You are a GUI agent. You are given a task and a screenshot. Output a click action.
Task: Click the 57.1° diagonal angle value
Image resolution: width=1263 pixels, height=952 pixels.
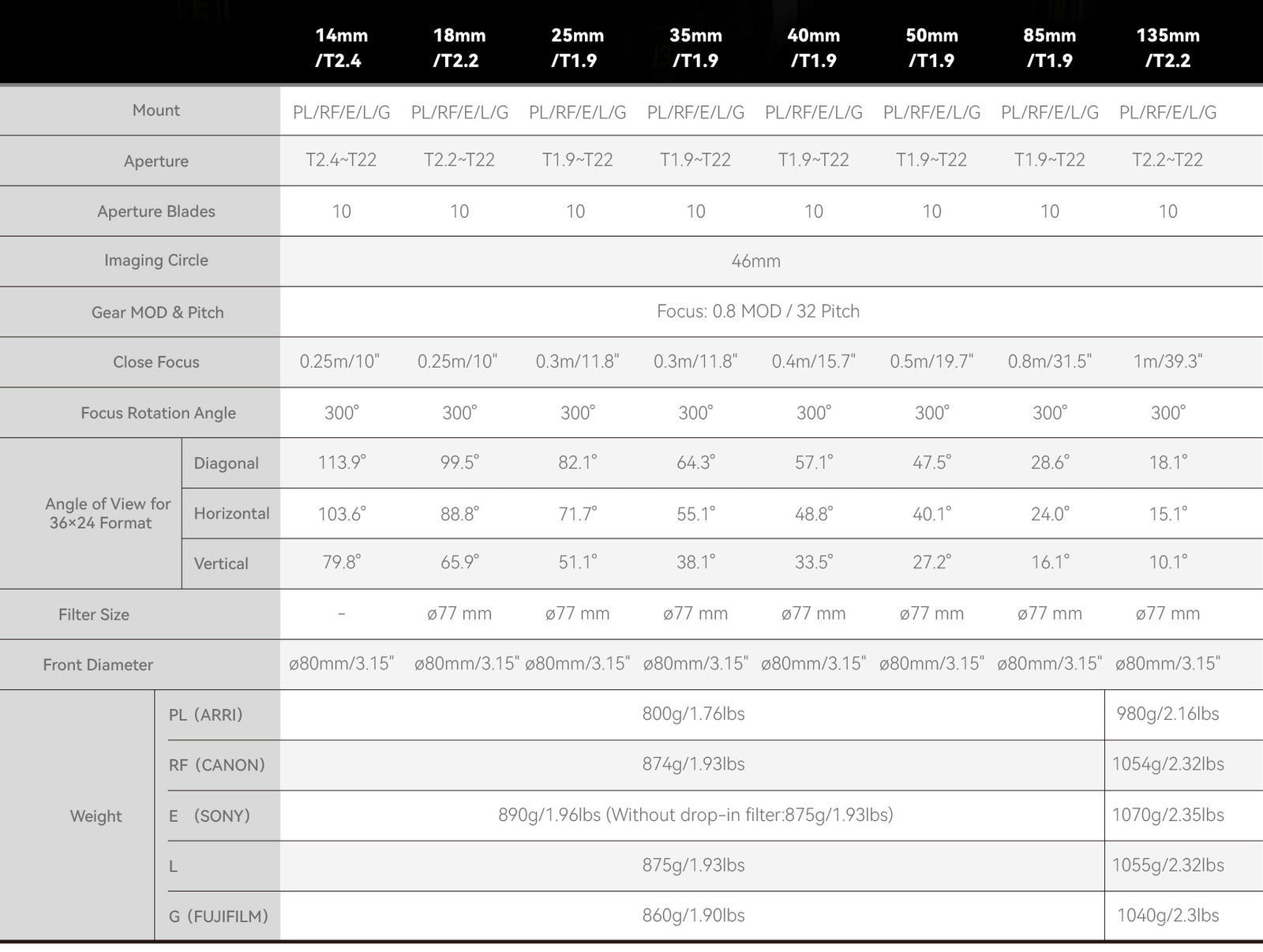pyautogui.click(x=814, y=463)
